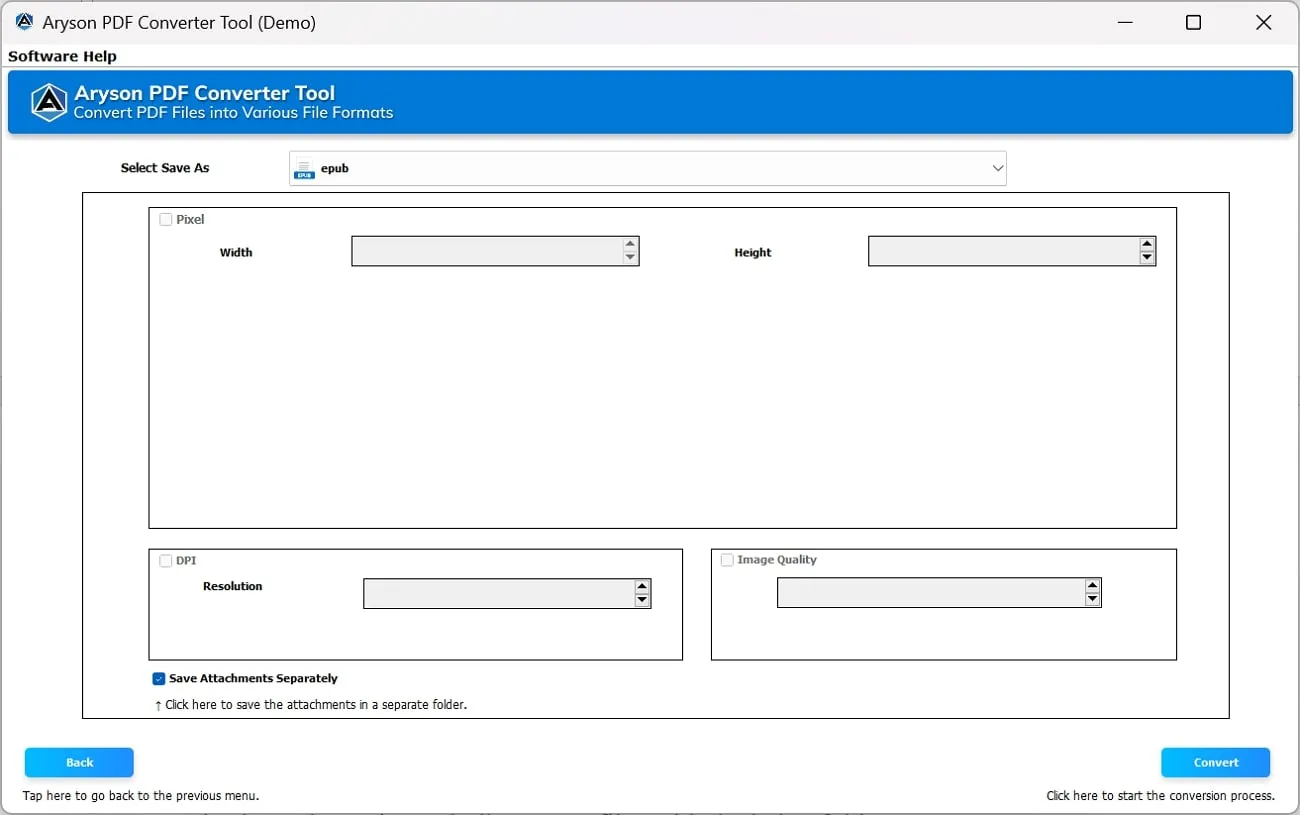The width and height of the screenshot is (1300, 815).
Task: Enable the DPI checkbox
Action: click(x=166, y=560)
